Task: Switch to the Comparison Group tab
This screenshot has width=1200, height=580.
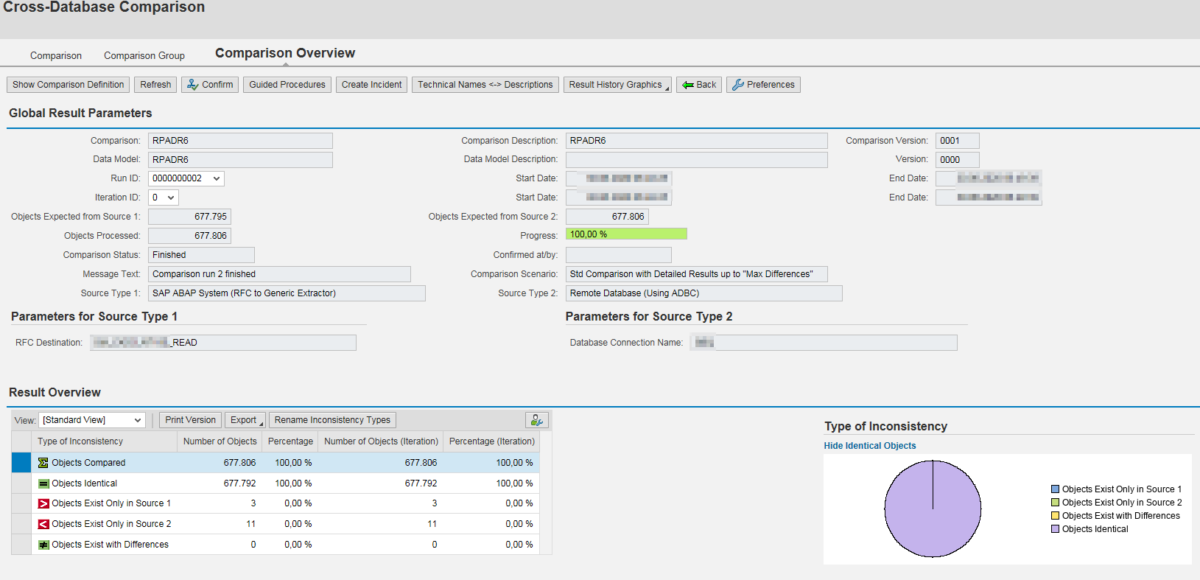Action: coord(144,55)
